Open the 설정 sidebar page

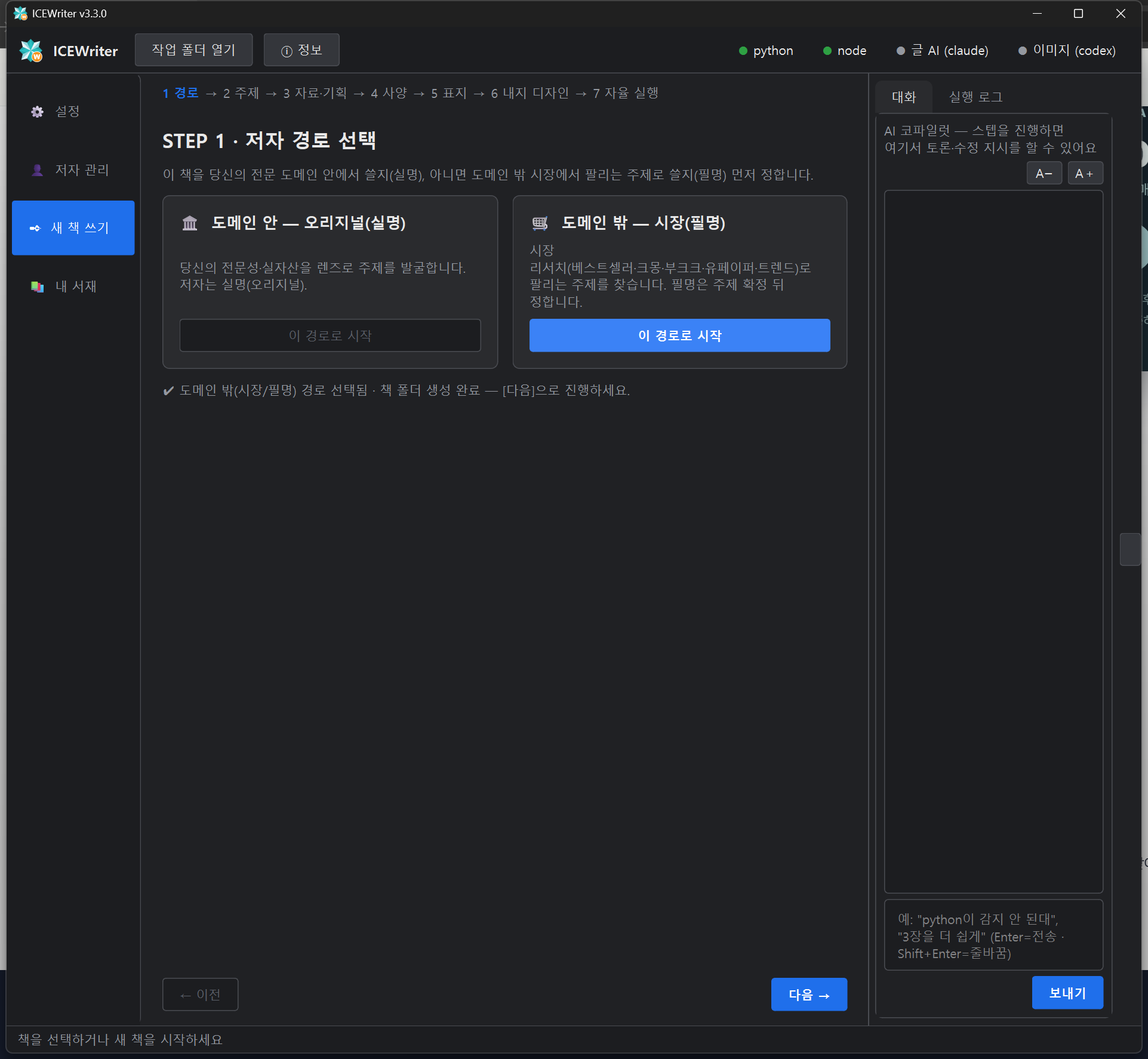[73, 112]
